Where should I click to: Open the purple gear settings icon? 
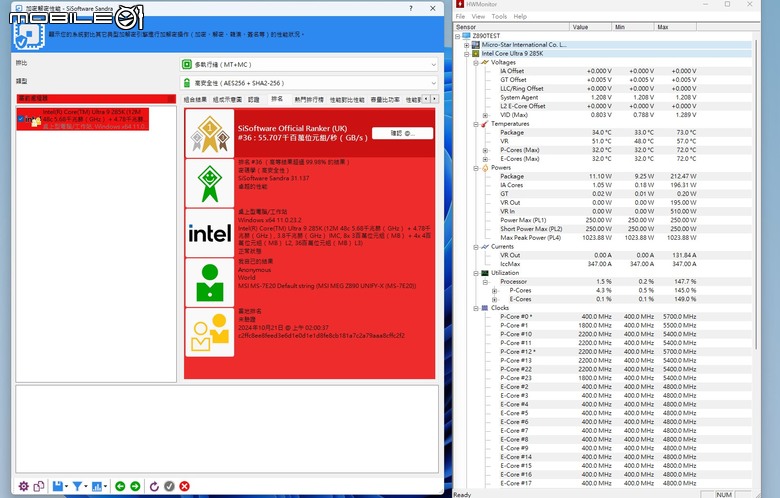coord(23,486)
